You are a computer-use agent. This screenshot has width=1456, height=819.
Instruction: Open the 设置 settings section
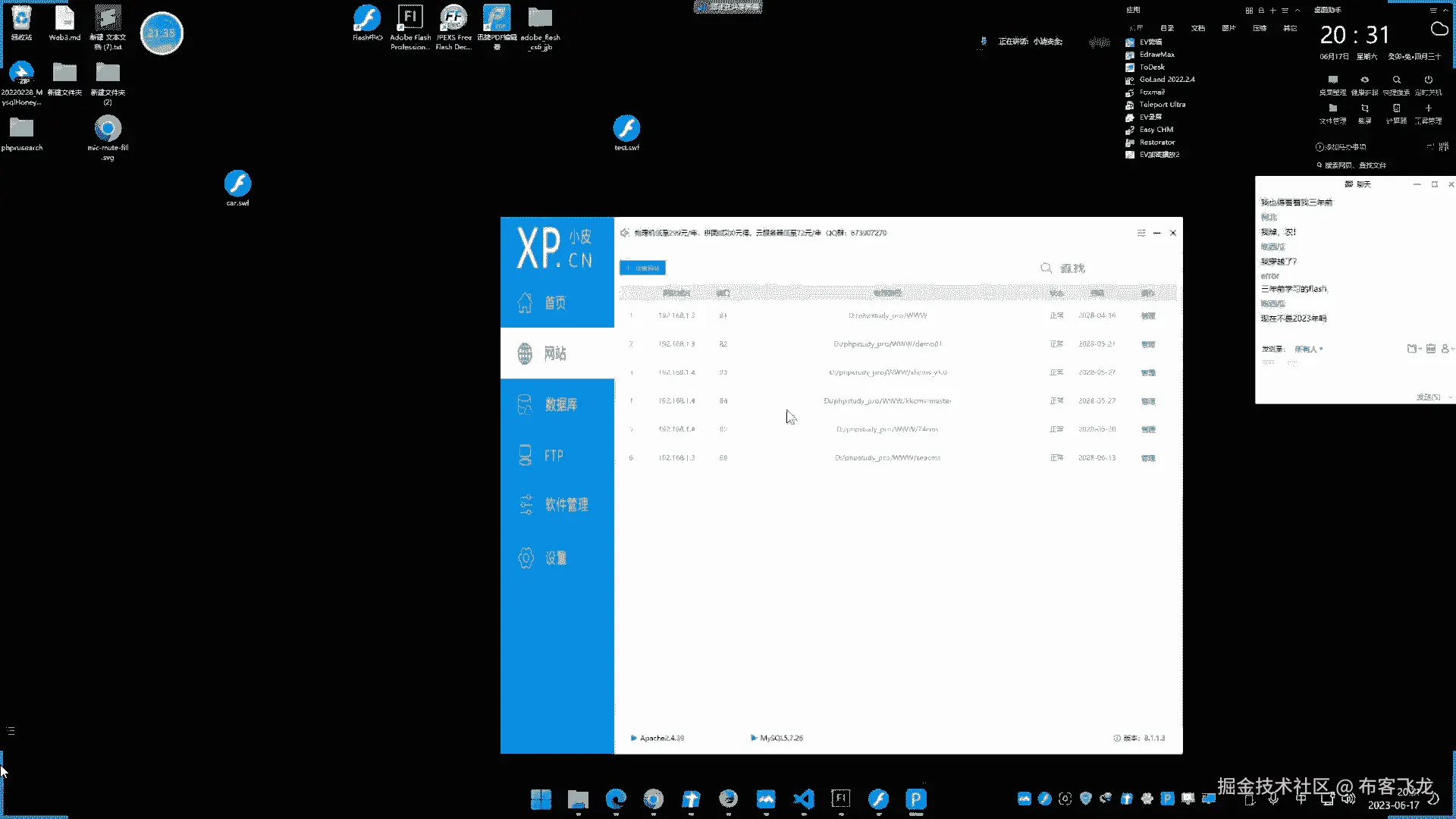[x=555, y=558]
